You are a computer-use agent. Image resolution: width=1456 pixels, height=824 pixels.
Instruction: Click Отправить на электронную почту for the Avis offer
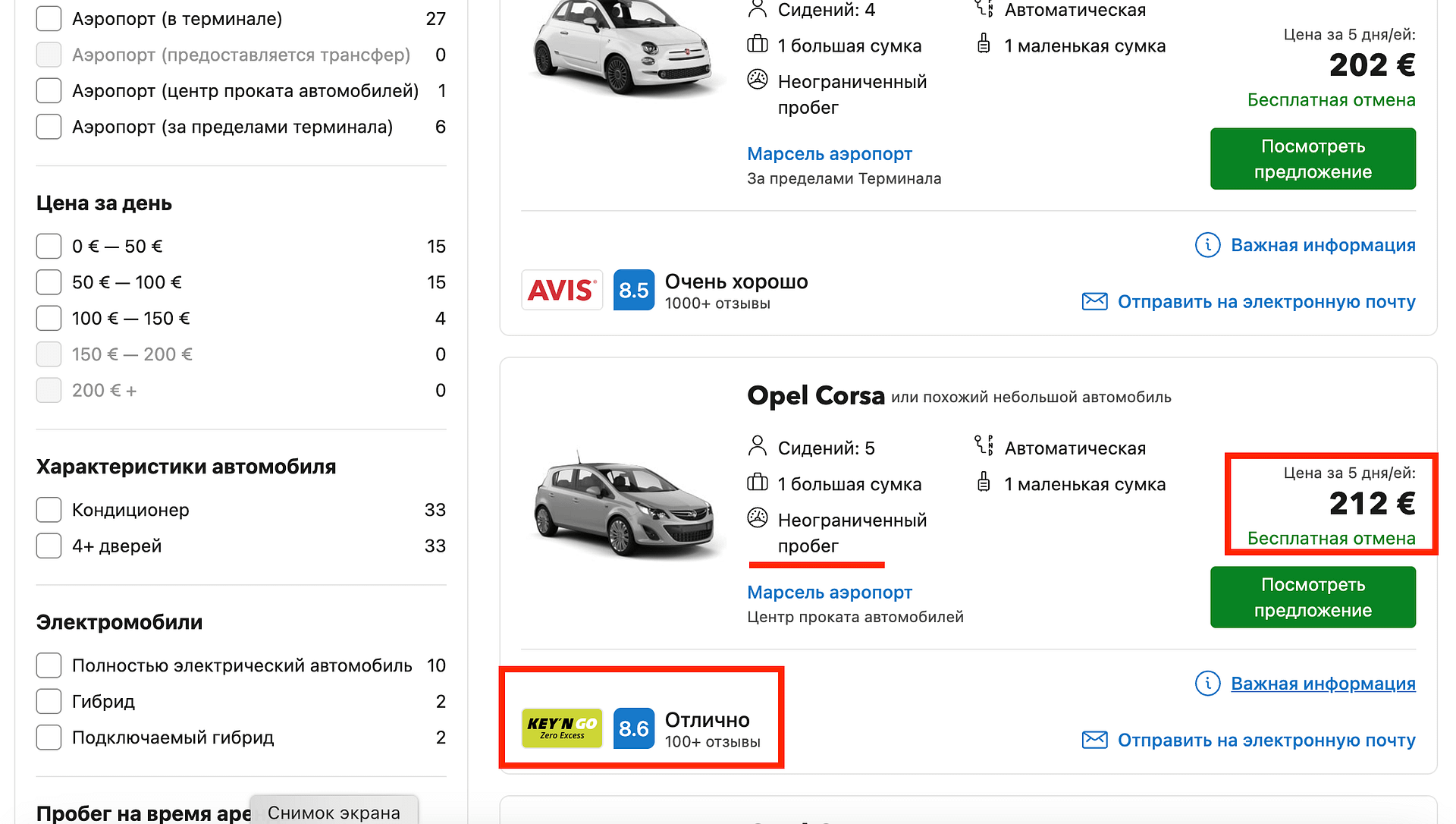[1266, 302]
